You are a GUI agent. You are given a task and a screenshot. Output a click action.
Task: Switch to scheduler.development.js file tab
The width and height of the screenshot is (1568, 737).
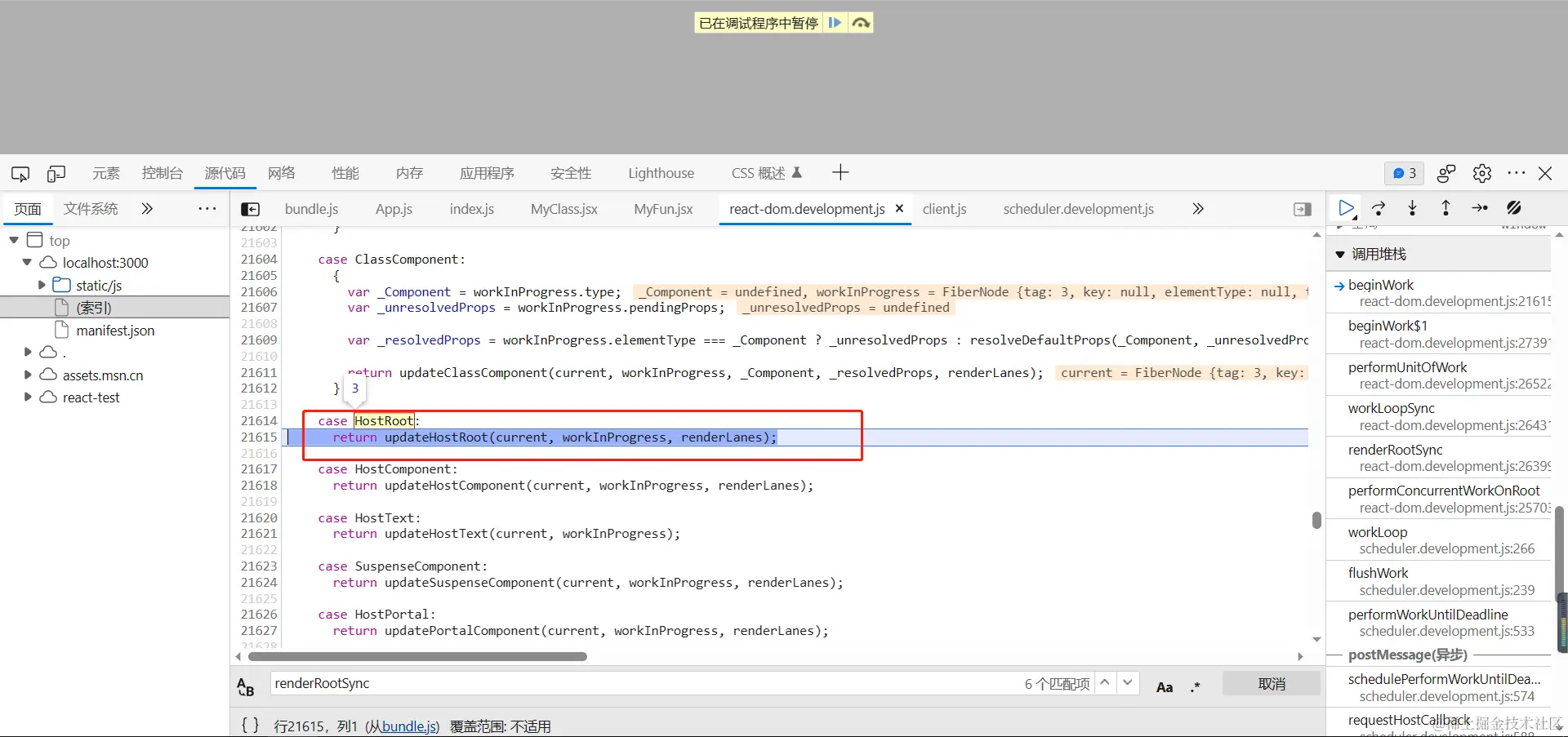pyautogui.click(x=1079, y=209)
